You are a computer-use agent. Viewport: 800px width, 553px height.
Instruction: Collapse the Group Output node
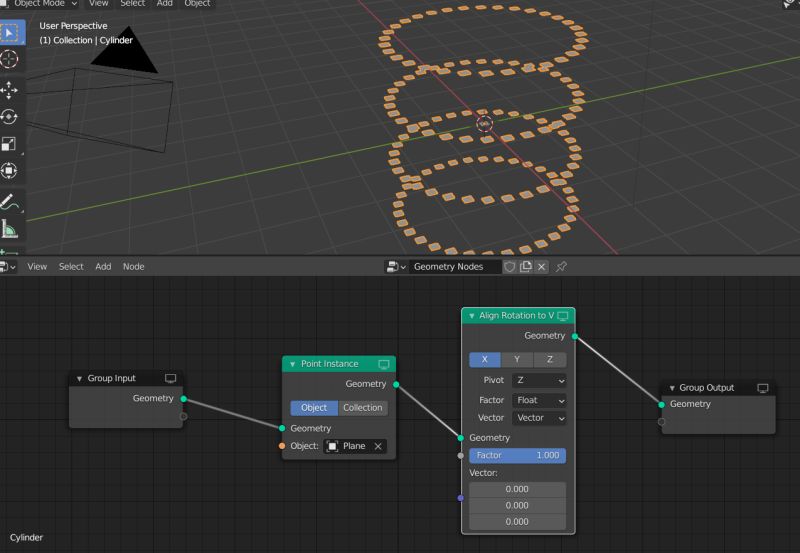(671, 388)
